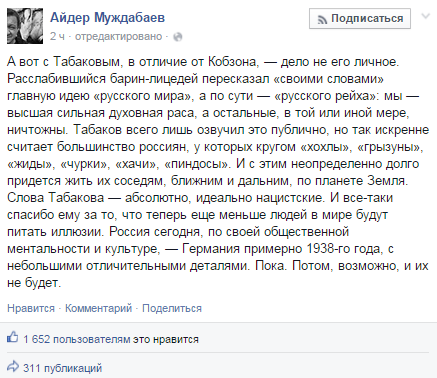
Task: Click the post's first line about Табаковым
Action: pos(203,62)
